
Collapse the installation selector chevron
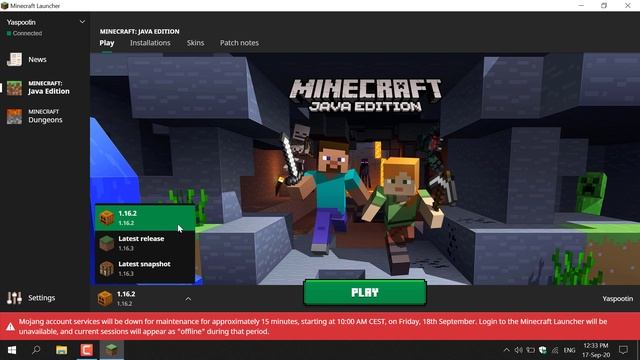pos(188,299)
